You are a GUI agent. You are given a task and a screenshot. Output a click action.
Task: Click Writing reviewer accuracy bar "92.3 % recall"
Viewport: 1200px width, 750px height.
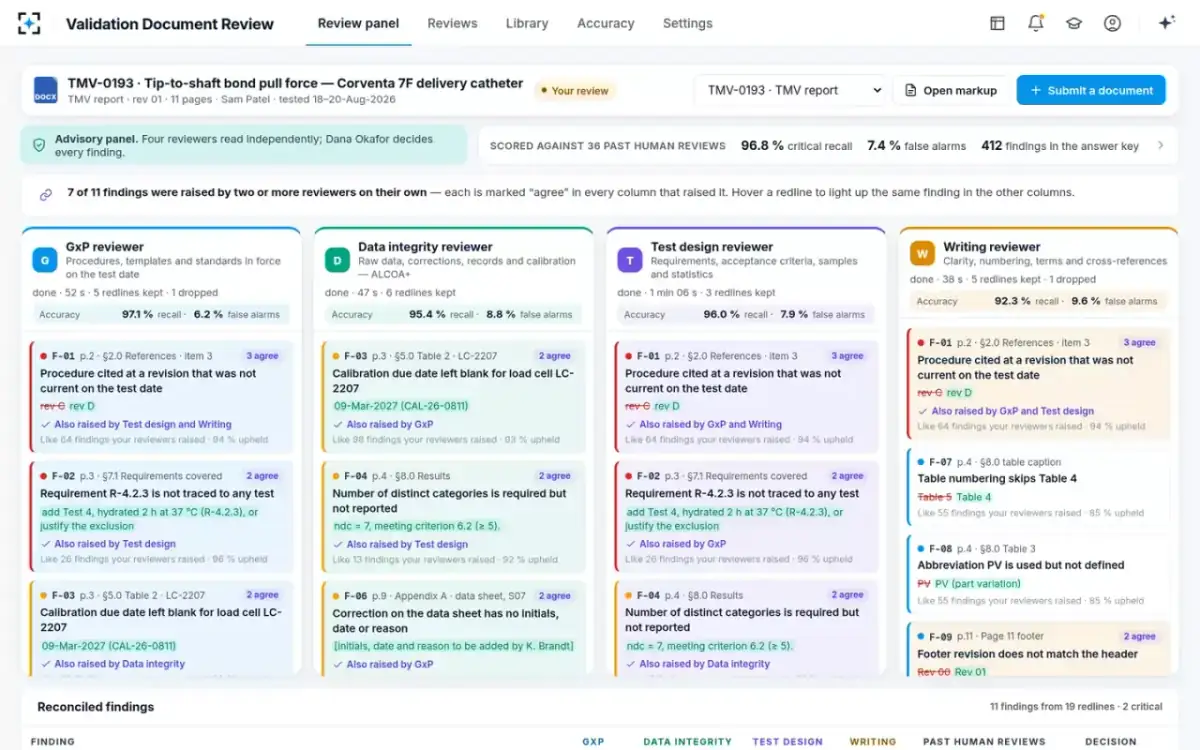tap(1039, 300)
